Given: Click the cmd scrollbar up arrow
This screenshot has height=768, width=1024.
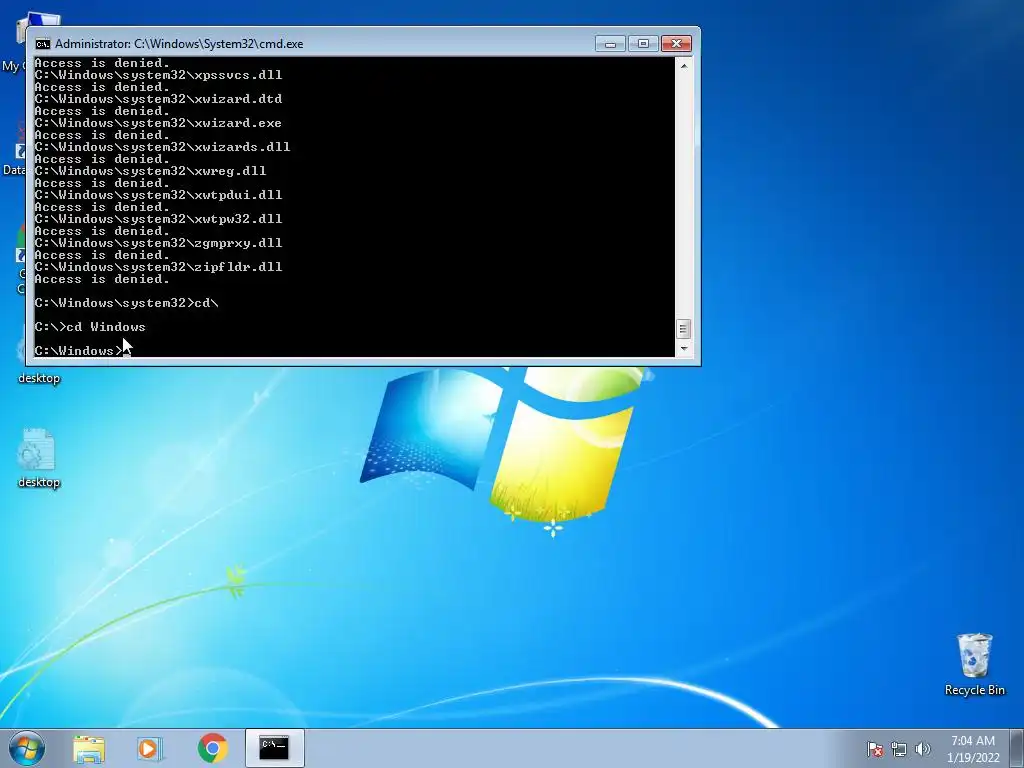Looking at the screenshot, I should point(683,65).
